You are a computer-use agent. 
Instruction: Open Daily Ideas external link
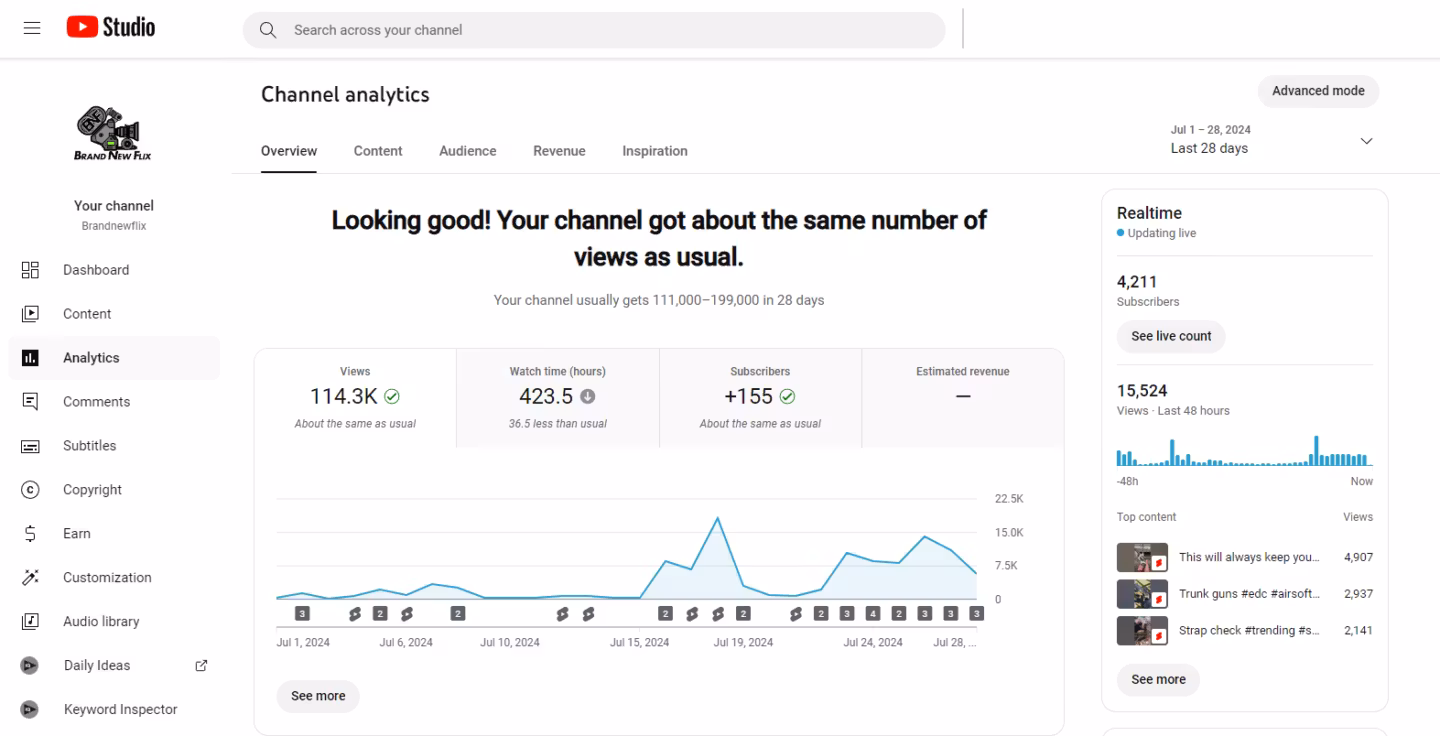[200, 666]
